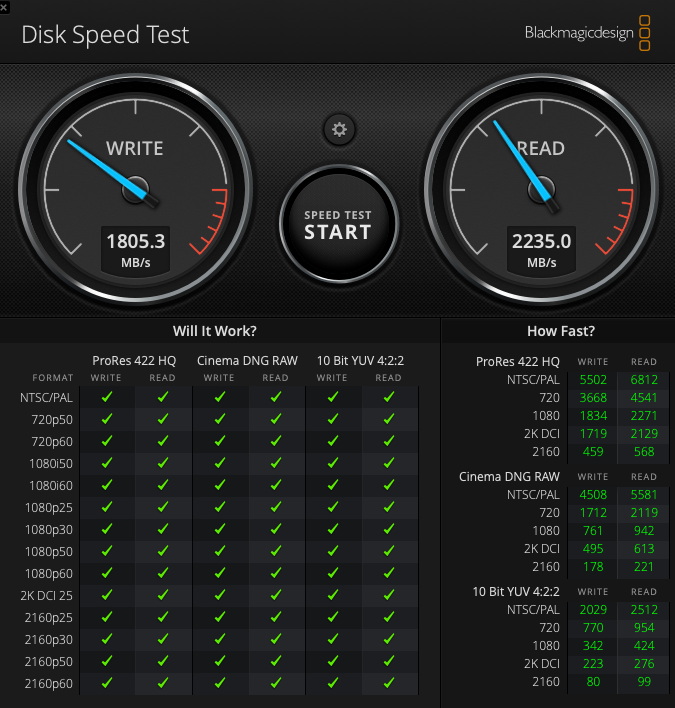Screen dimensions: 675x708
Task: Click the Cinema DNG RAW column header in Will It Work
Action: coord(247,361)
